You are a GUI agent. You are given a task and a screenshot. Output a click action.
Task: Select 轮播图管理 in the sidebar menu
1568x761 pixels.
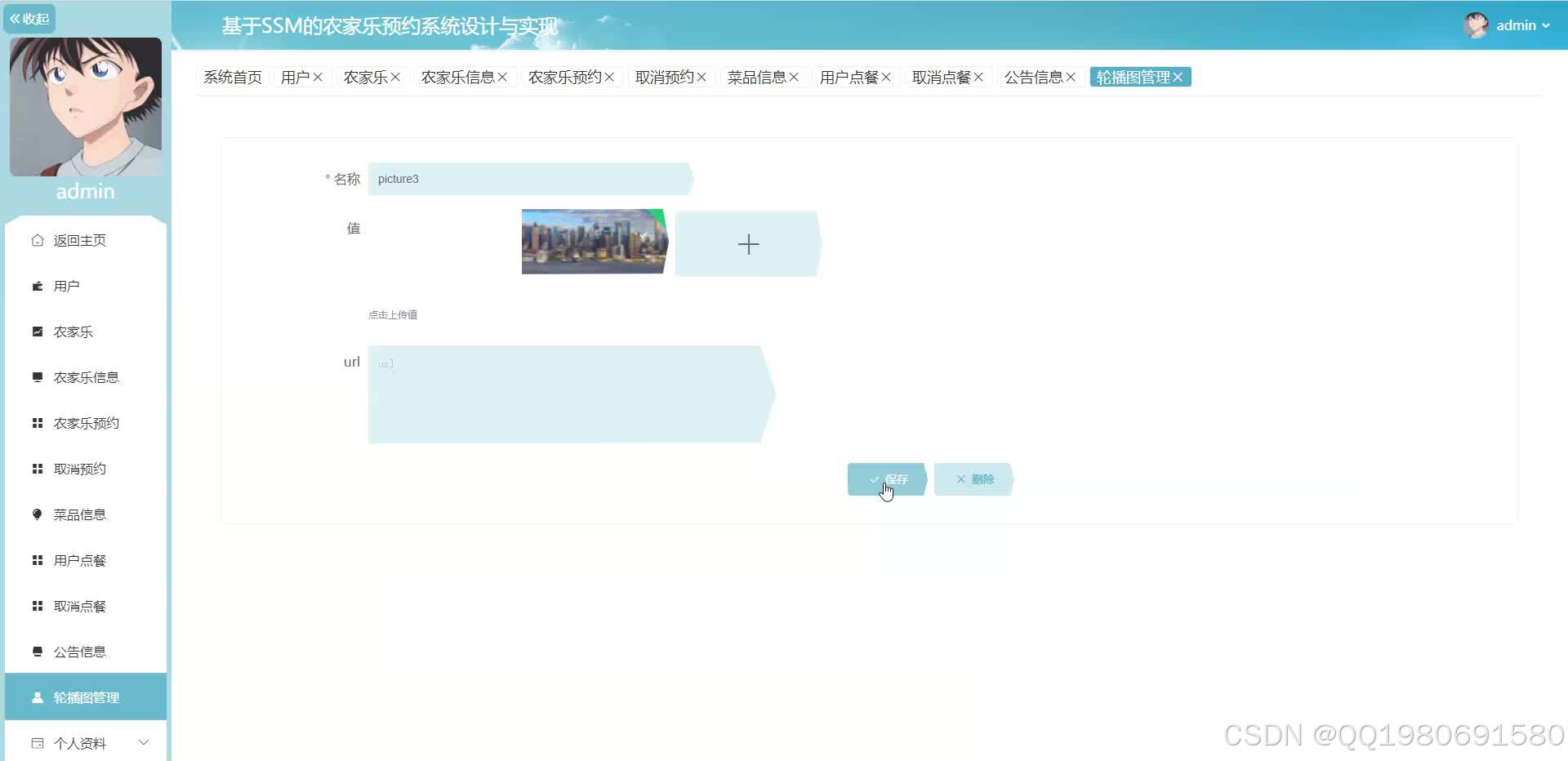86,697
